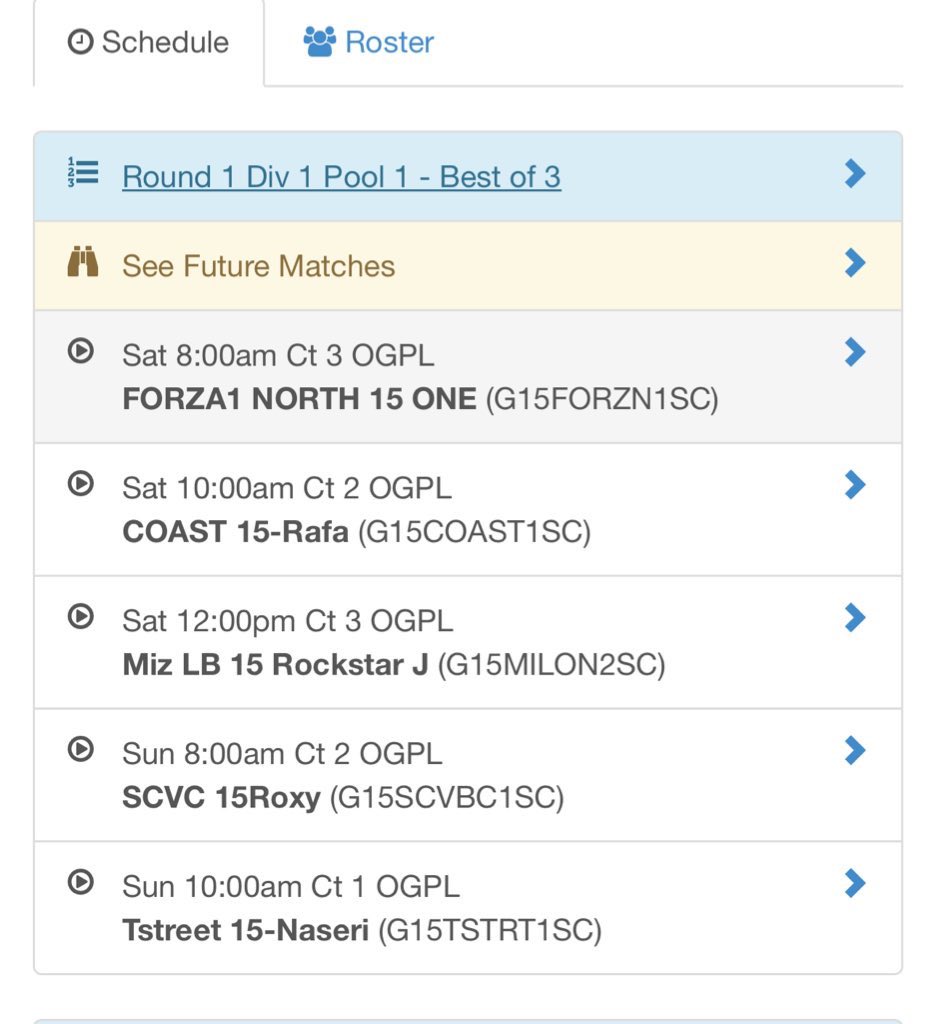This screenshot has width=936, height=1024.
Task: Select the Schedule tab
Action: [x=149, y=43]
